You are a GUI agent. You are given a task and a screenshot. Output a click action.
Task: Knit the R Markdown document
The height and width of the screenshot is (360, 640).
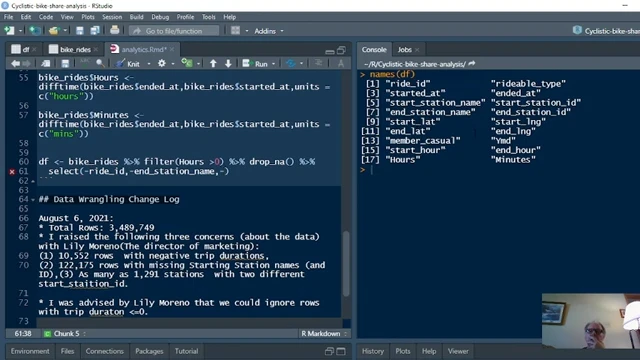[x=128, y=64]
